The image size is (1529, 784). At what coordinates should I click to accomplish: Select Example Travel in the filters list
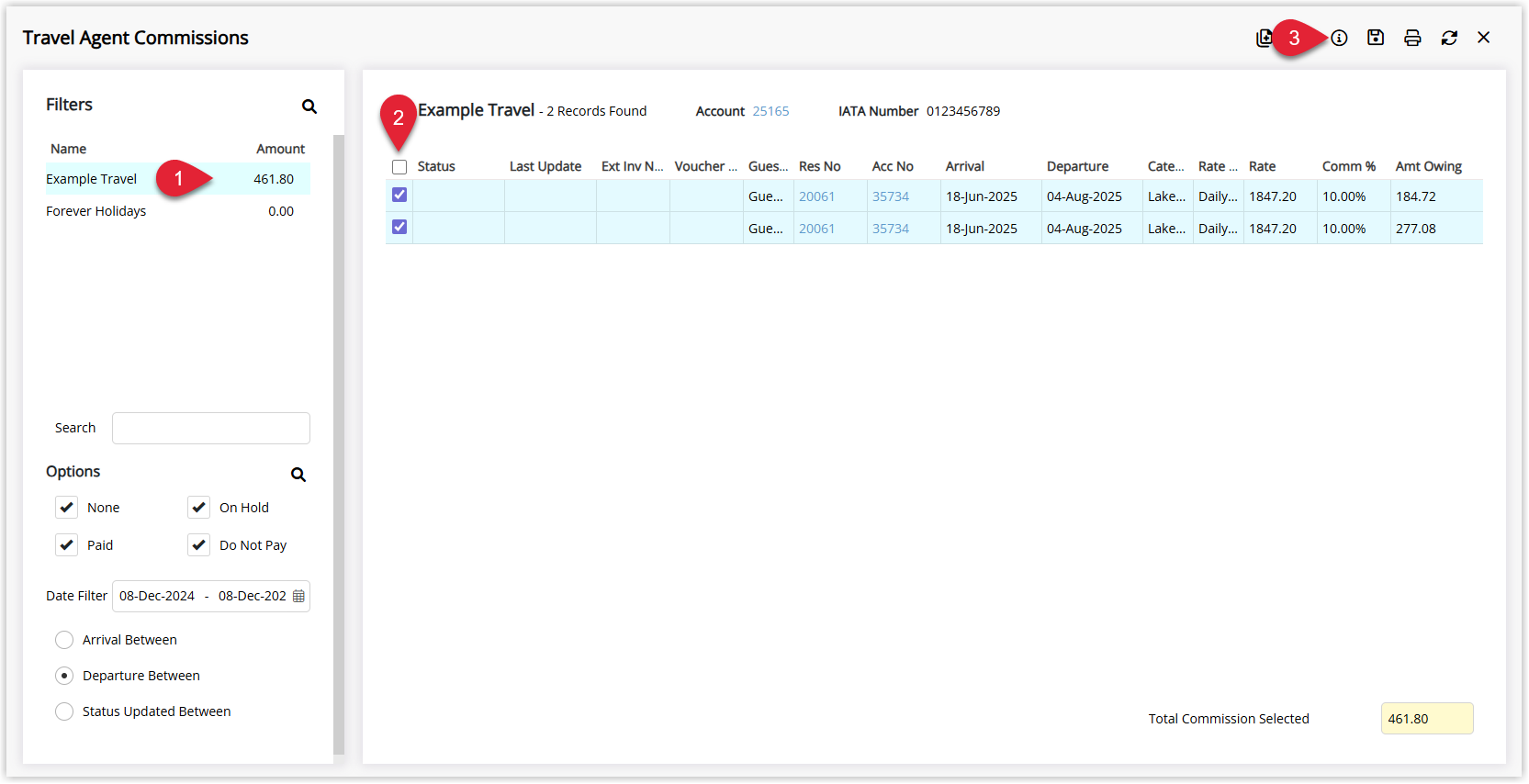click(178, 179)
